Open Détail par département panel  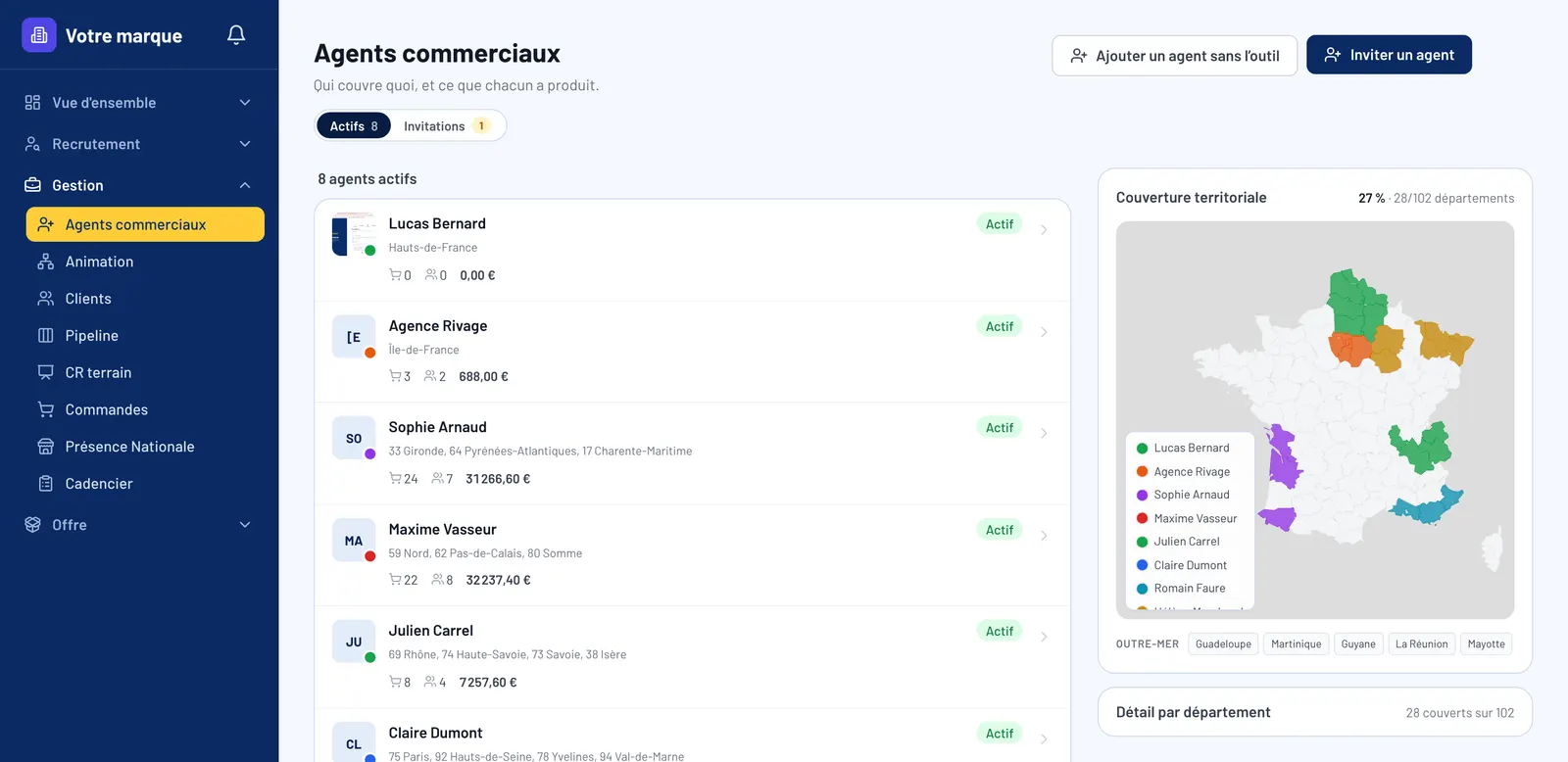[1314, 712]
